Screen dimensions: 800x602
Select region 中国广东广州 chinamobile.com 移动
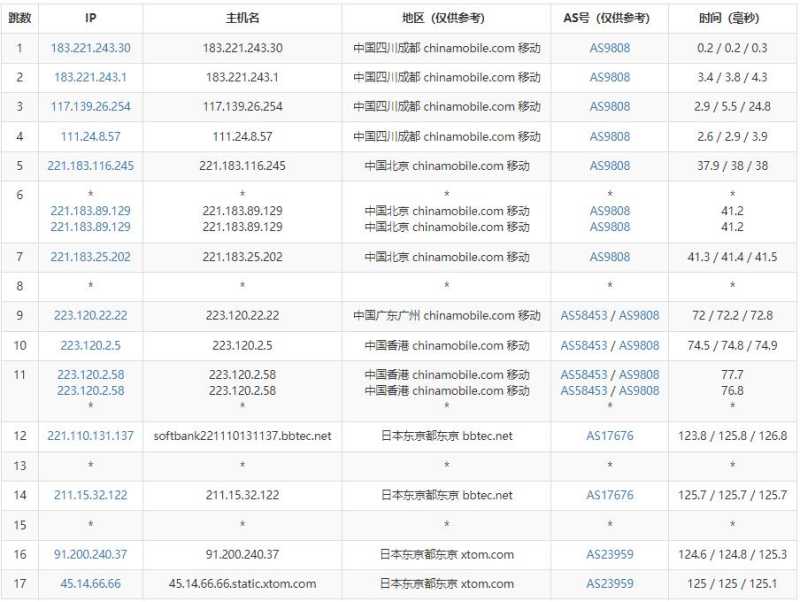[x=446, y=315]
